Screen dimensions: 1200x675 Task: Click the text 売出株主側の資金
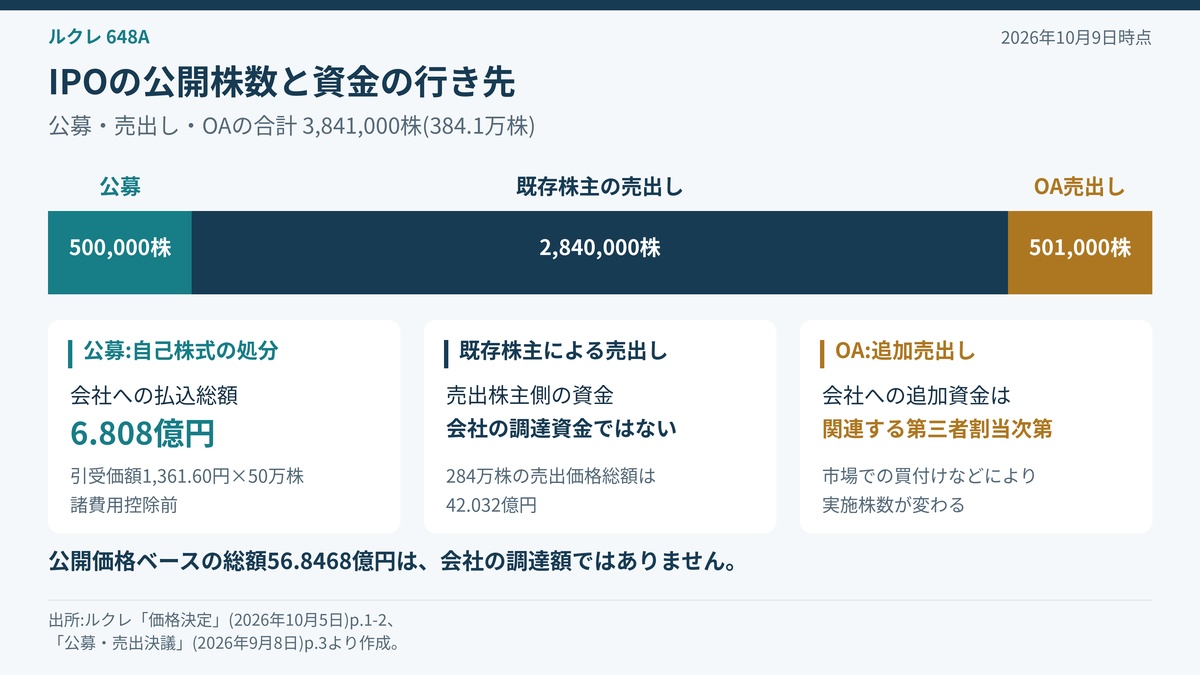tap(530, 395)
